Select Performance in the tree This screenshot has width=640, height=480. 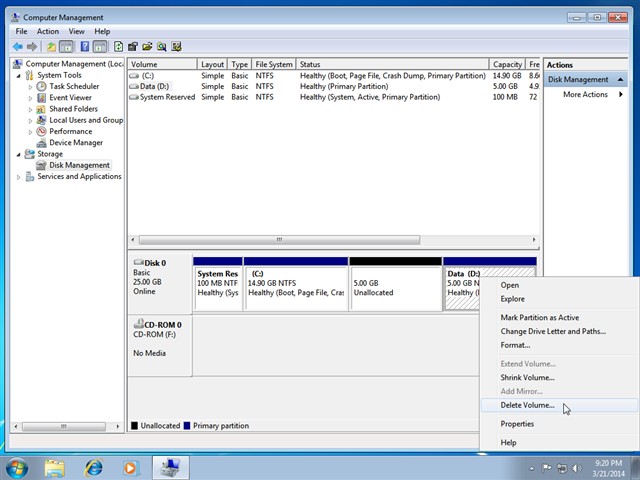[71, 131]
